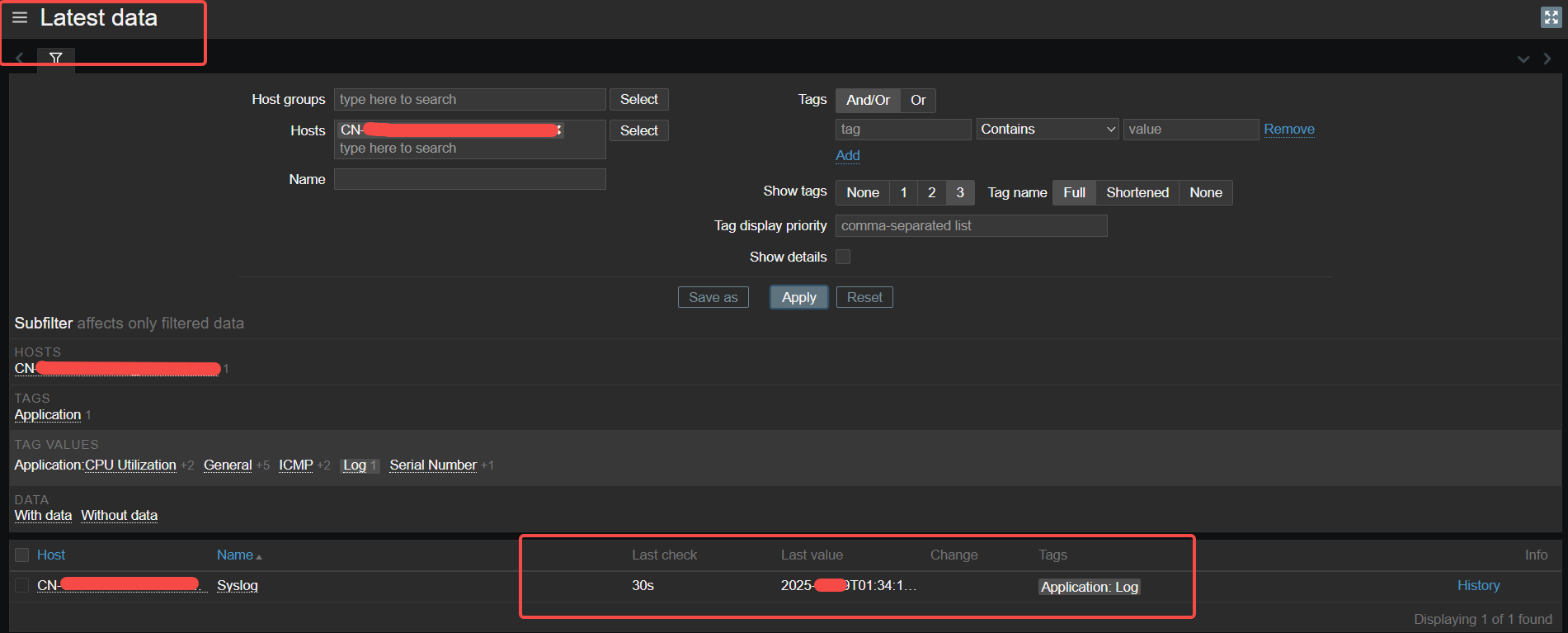This screenshot has width=1568, height=633.
Task: Open the hamburger sidebar menu
Action: (x=20, y=17)
